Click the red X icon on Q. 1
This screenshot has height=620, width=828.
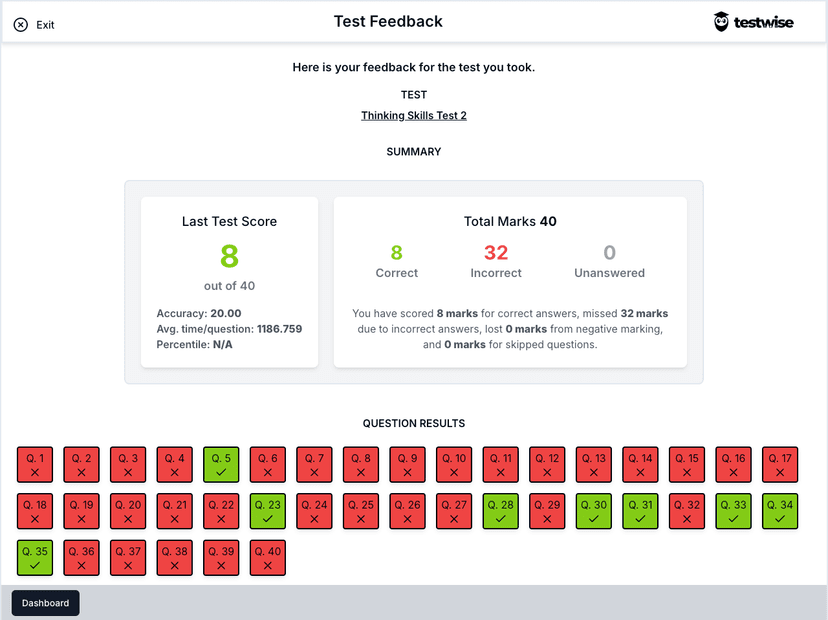(35, 470)
